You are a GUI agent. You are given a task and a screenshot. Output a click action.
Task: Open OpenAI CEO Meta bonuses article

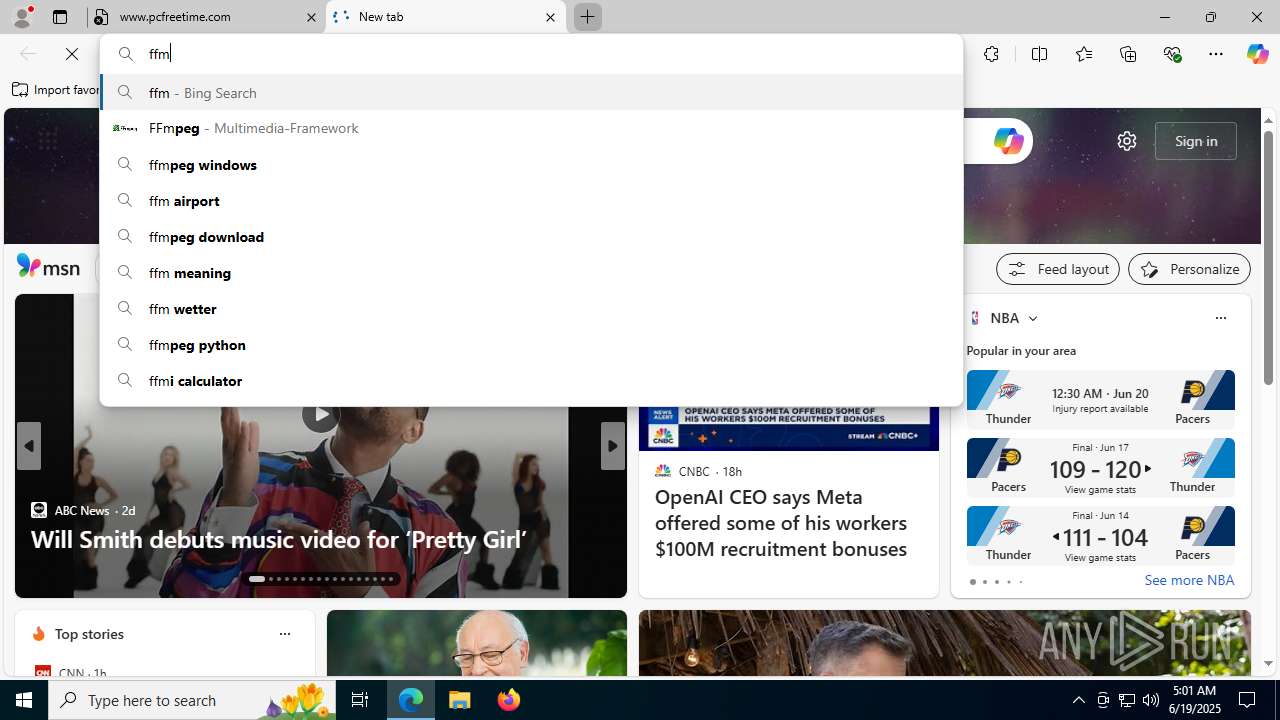pos(781,522)
